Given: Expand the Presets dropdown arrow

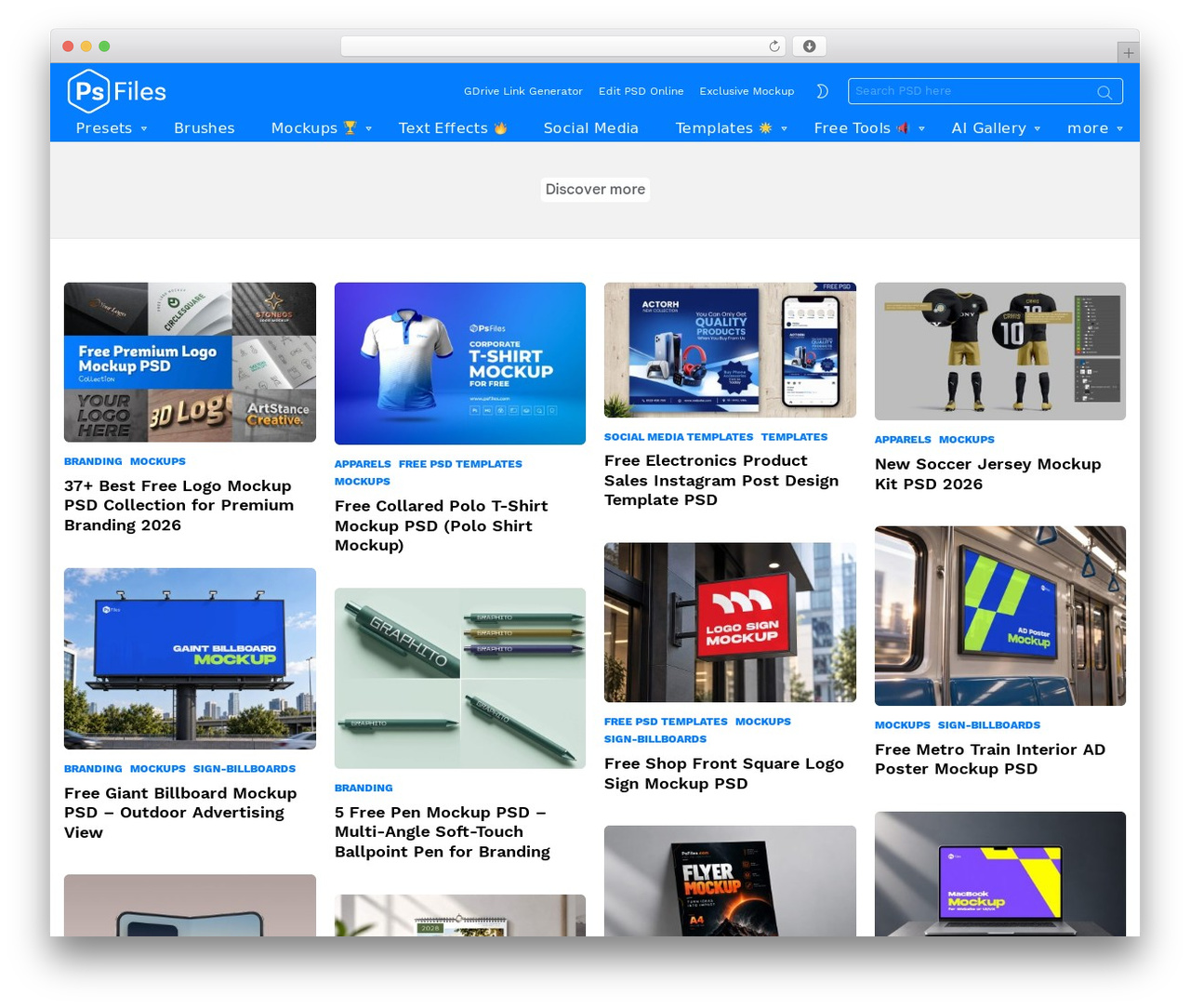Looking at the screenshot, I should (x=144, y=129).
